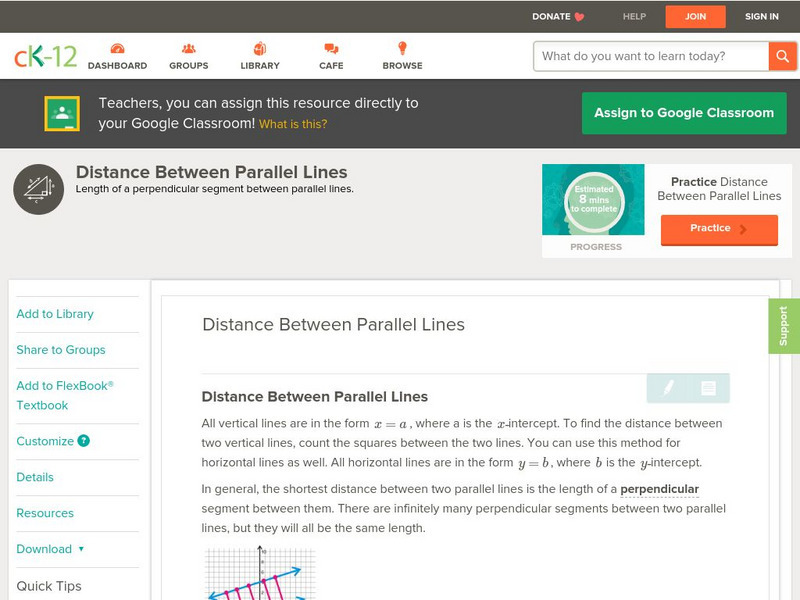Open the Resources link

(45, 513)
